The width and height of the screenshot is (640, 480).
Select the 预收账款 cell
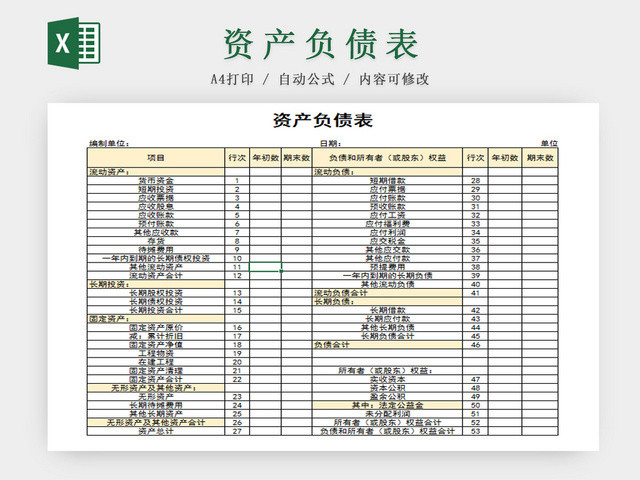[387, 207]
